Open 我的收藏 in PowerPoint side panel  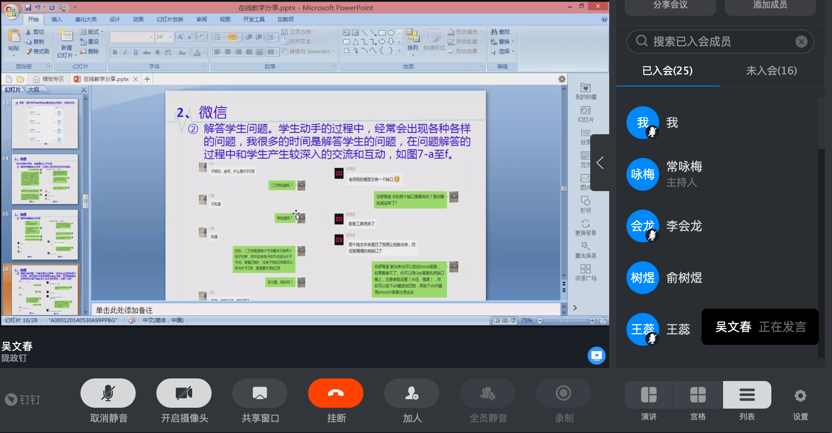coord(585,91)
